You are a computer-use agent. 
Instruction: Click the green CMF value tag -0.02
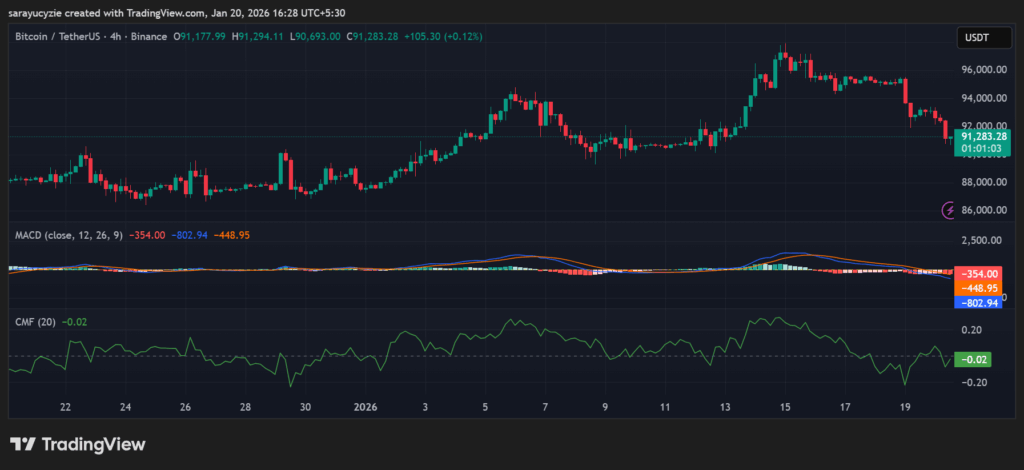coord(972,359)
